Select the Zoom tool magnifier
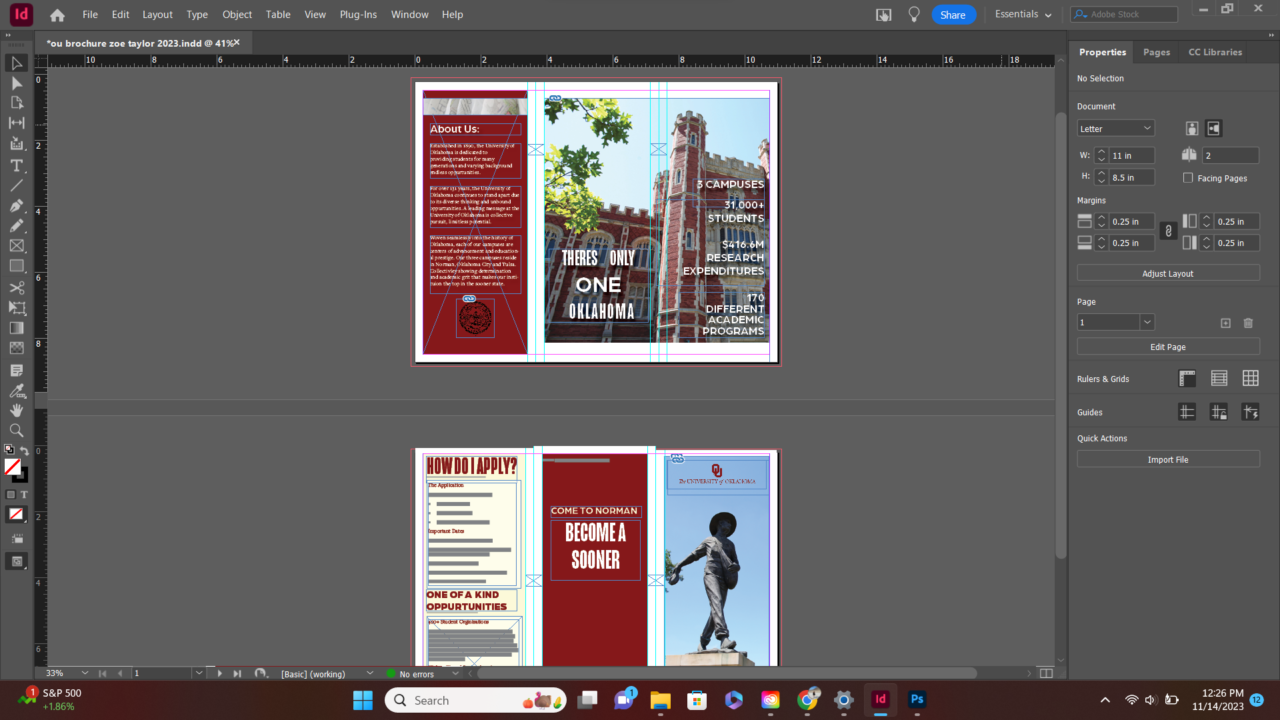 [17, 430]
